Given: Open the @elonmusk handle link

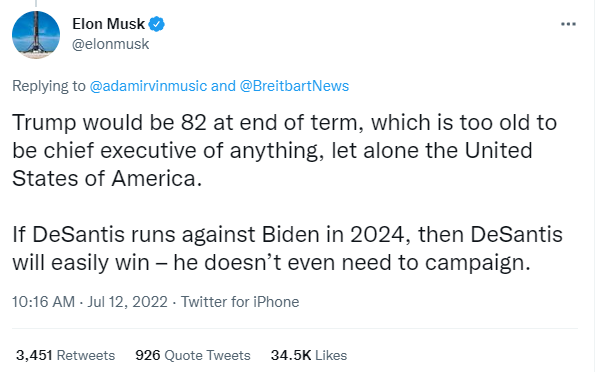Looking at the screenshot, I should pos(110,44).
